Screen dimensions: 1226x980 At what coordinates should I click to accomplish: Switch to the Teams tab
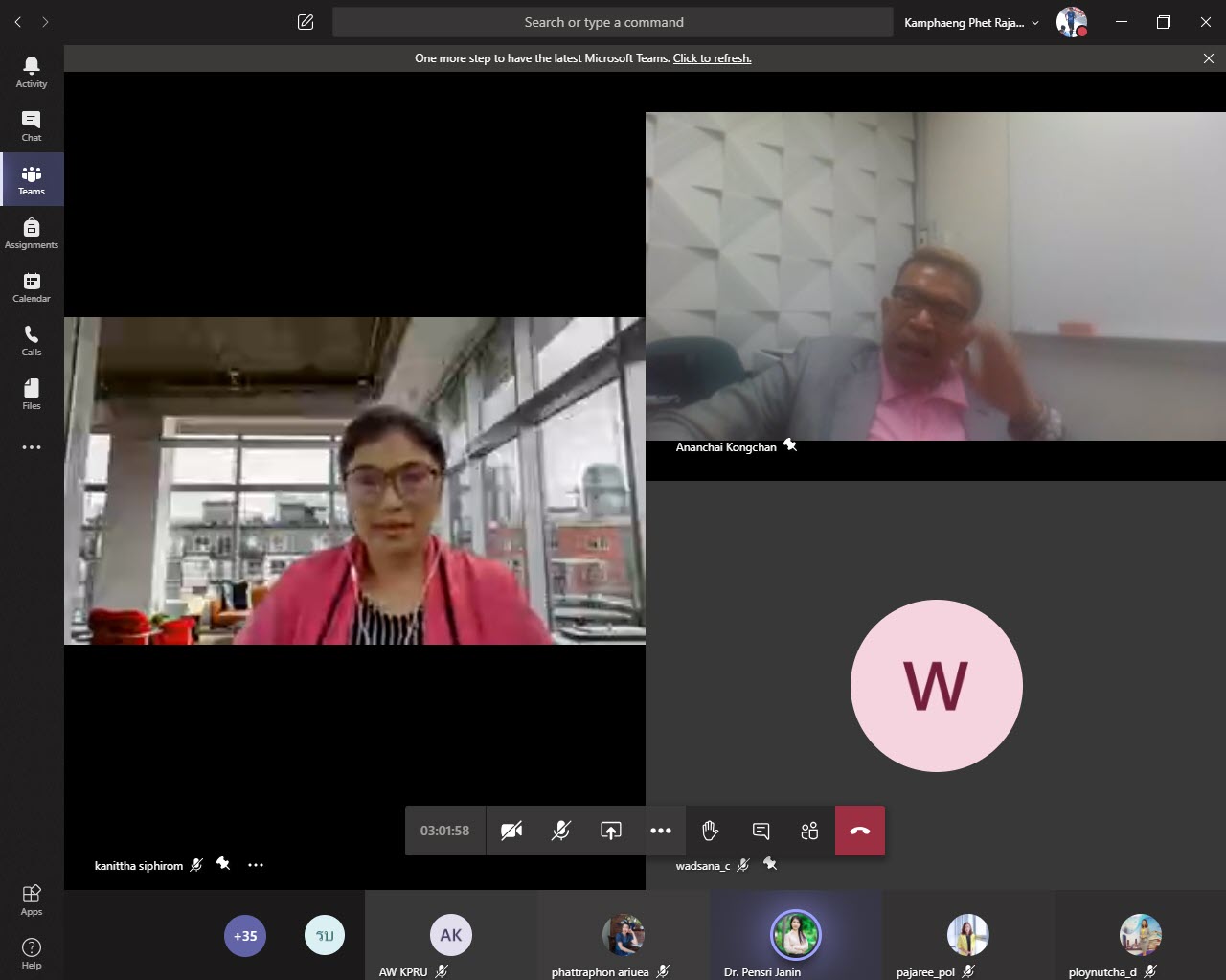[32, 179]
